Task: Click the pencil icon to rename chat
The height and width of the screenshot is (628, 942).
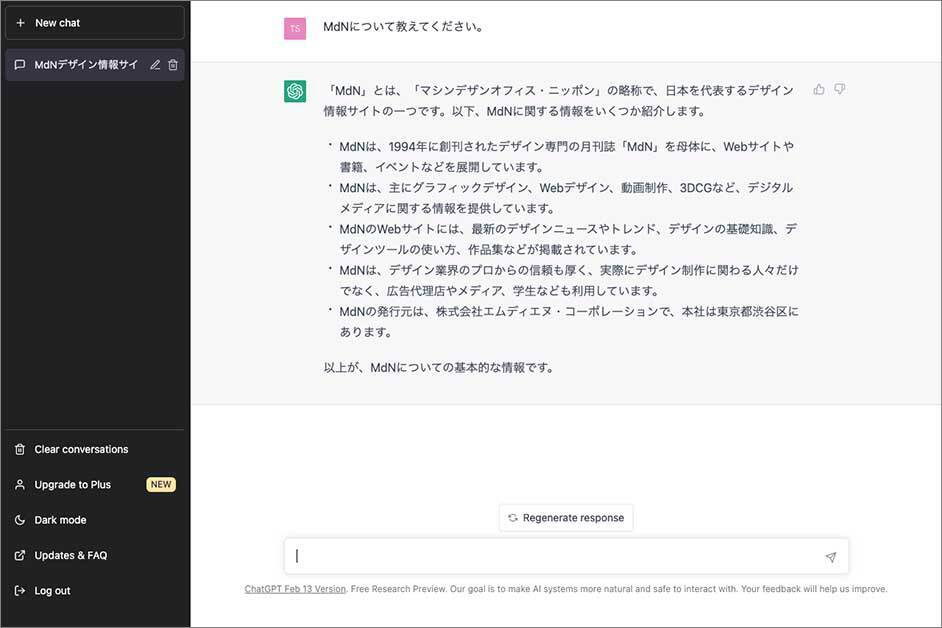Action: pos(155,65)
